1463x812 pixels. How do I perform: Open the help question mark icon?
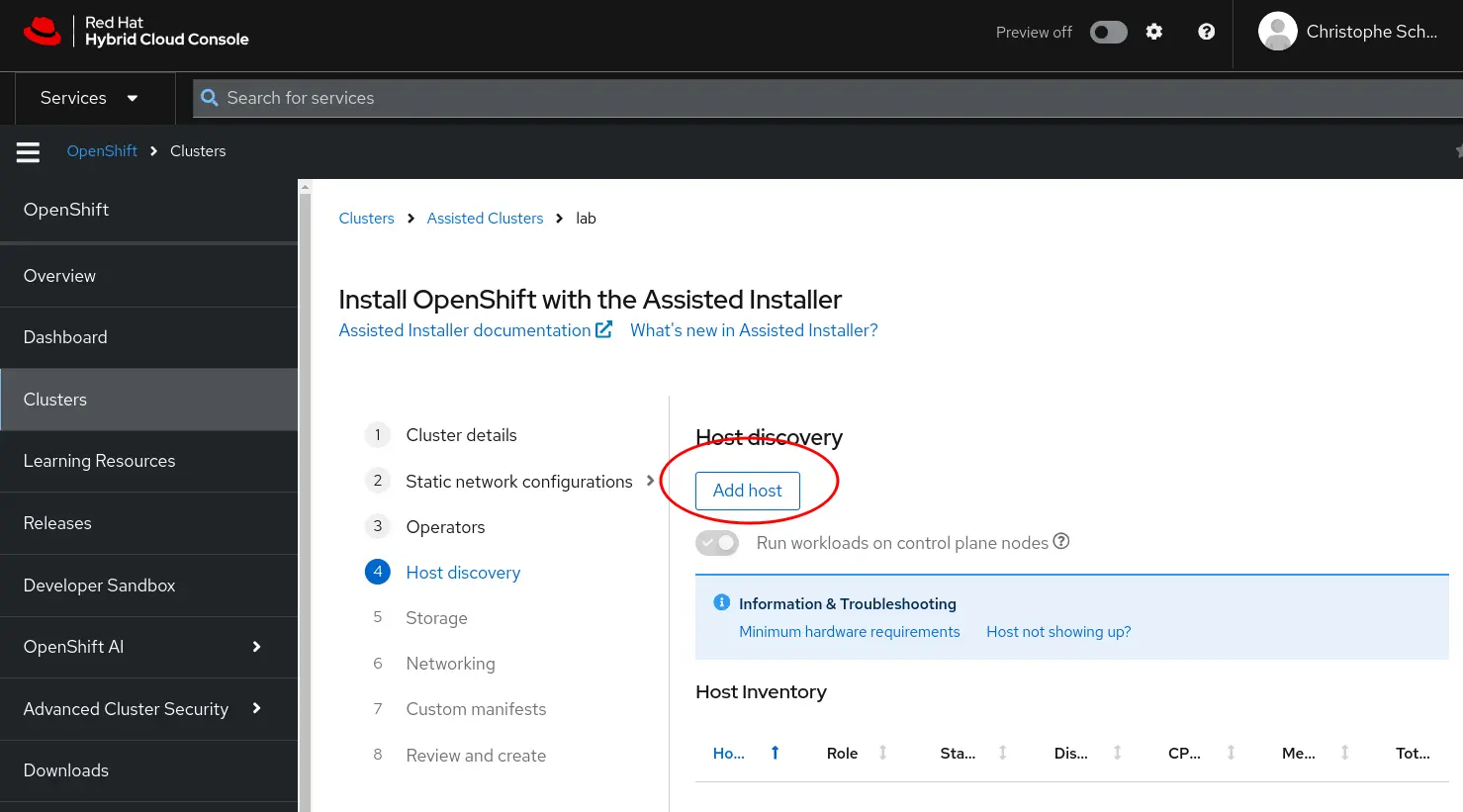[1207, 32]
